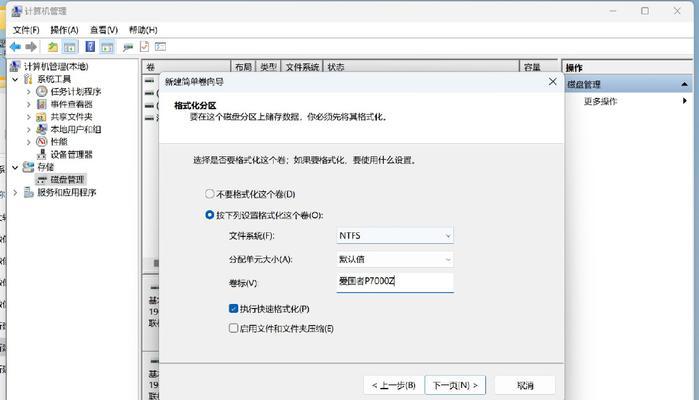Click the 设备管理器 icon

click(41, 154)
